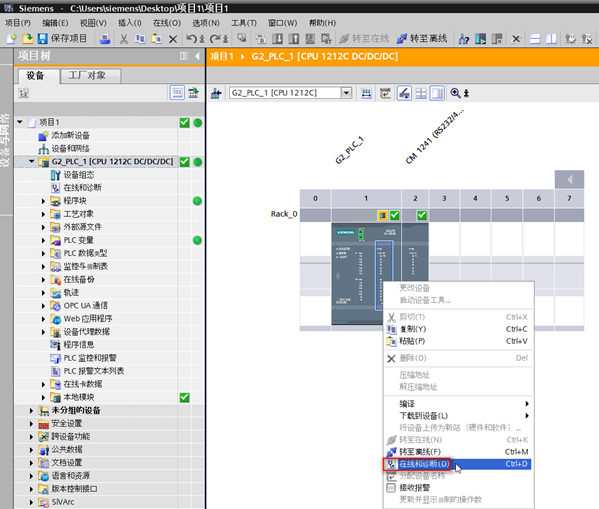Click rack collapse arrow above slot 7
The width and height of the screenshot is (599, 509).
point(569,180)
